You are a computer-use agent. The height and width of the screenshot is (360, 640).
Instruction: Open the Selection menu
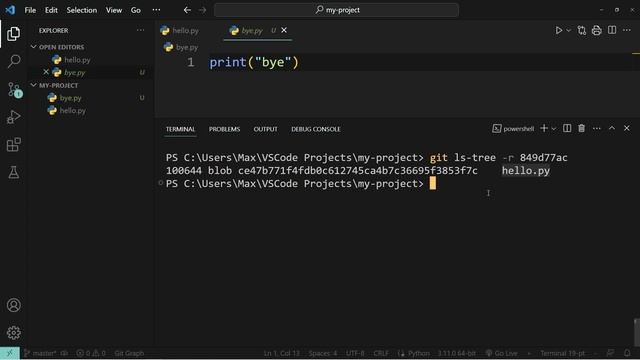[x=82, y=10]
